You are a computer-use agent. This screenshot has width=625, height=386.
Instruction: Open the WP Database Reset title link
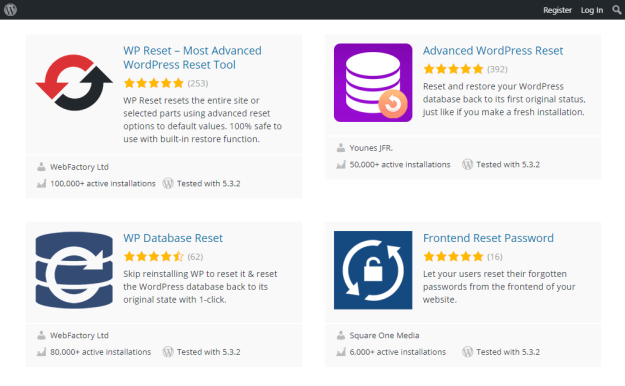click(x=173, y=238)
